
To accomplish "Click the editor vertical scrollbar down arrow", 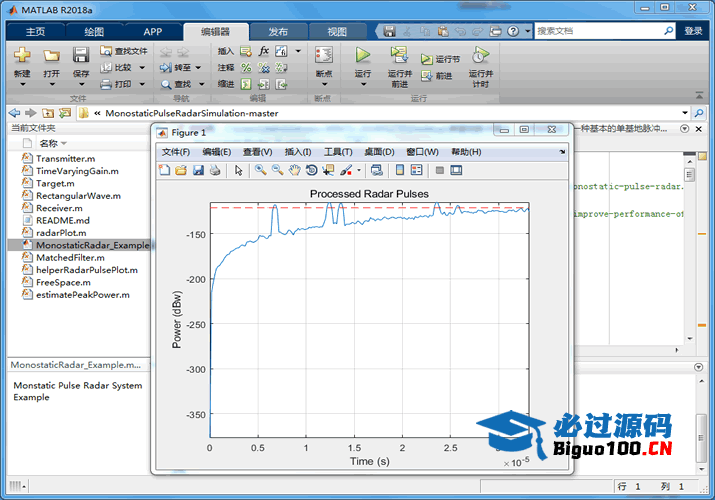I will pyautogui.click(x=689, y=339).
